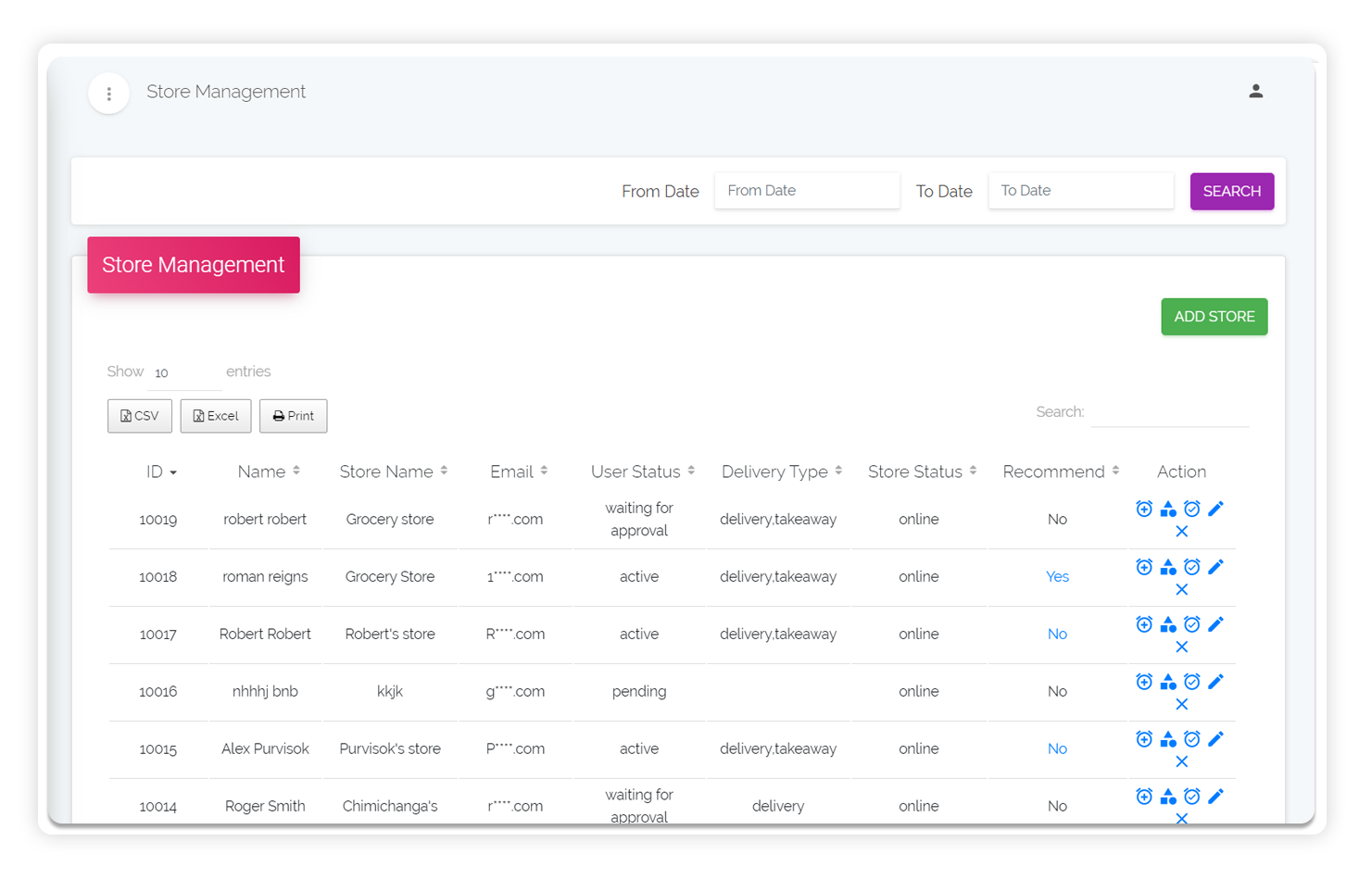Open category shapes icon for store 10014
This screenshot has height=880, width=1372.
click(1168, 797)
